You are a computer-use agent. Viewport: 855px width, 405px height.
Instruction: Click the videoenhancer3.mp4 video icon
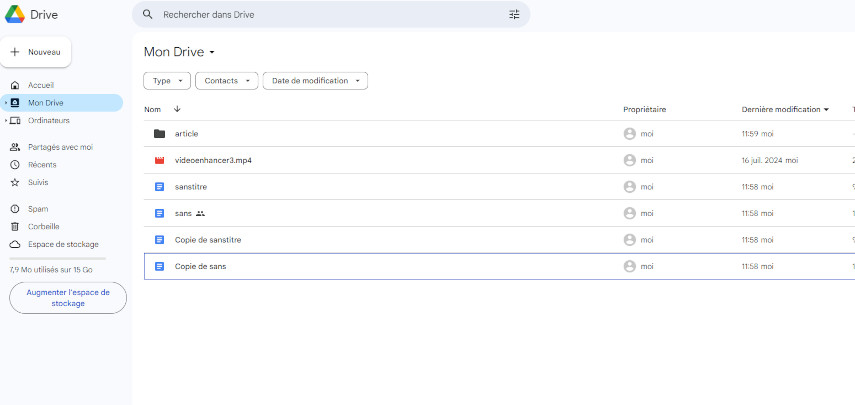(x=159, y=160)
